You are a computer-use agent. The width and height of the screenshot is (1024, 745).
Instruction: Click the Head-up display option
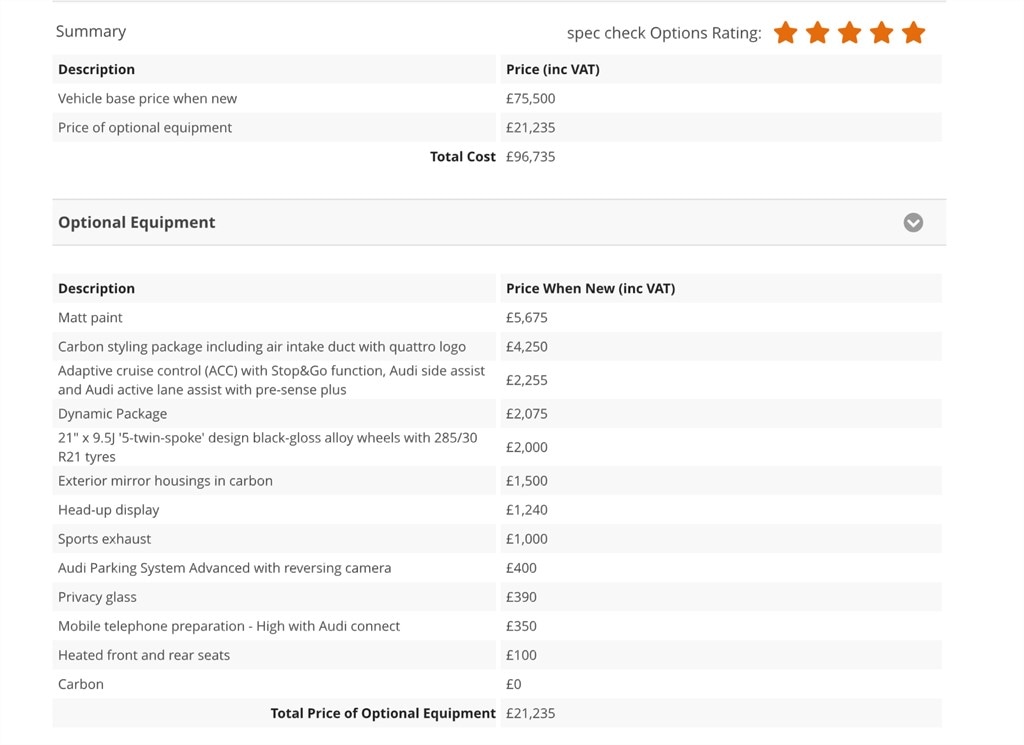(x=108, y=510)
